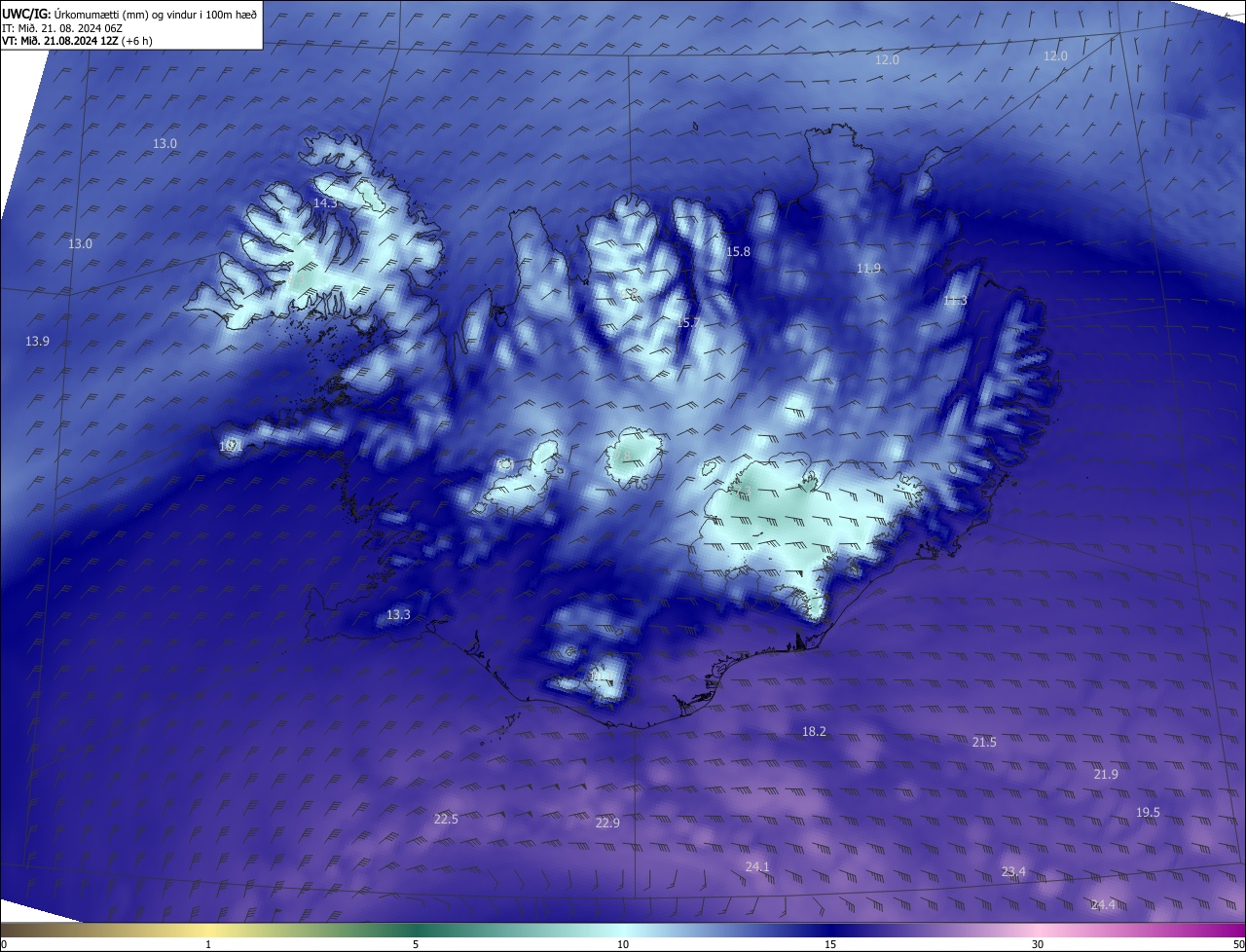This screenshot has height=952, width=1246.
Task: Click the 14.3 value over the Westfjords
Action: (x=325, y=202)
